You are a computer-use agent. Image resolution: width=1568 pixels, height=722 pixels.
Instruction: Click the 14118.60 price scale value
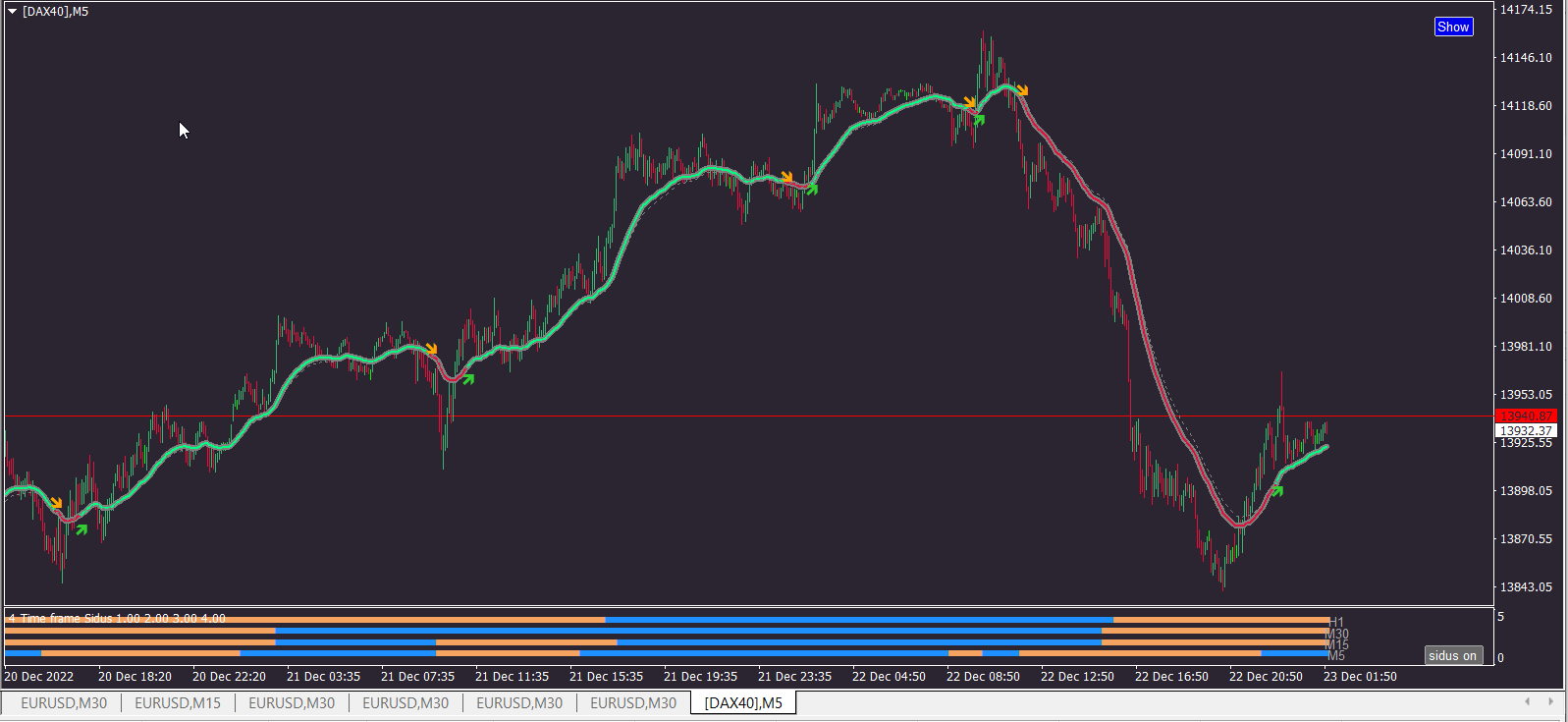tap(1526, 106)
